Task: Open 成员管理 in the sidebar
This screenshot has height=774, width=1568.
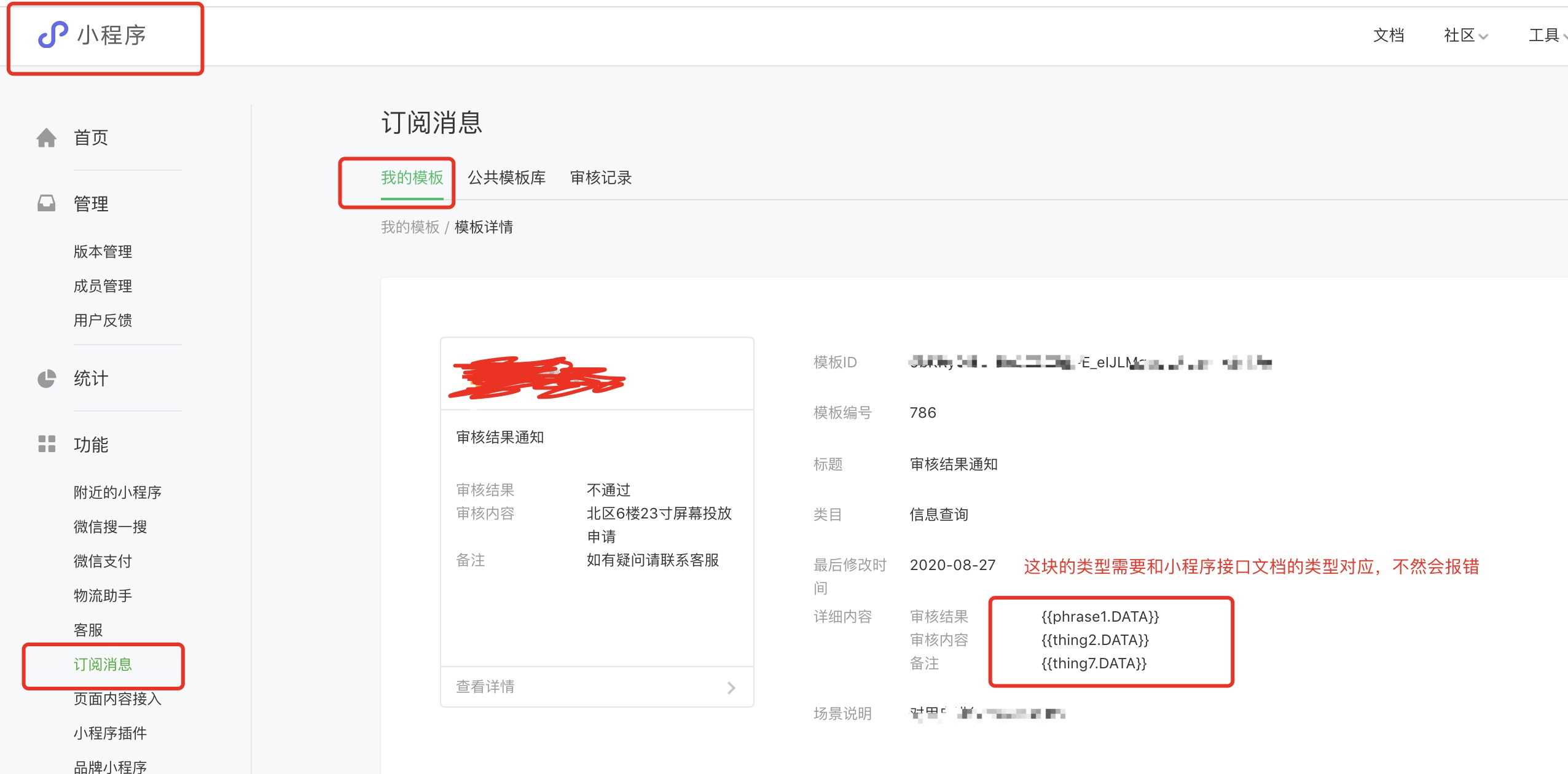Action: click(102, 285)
